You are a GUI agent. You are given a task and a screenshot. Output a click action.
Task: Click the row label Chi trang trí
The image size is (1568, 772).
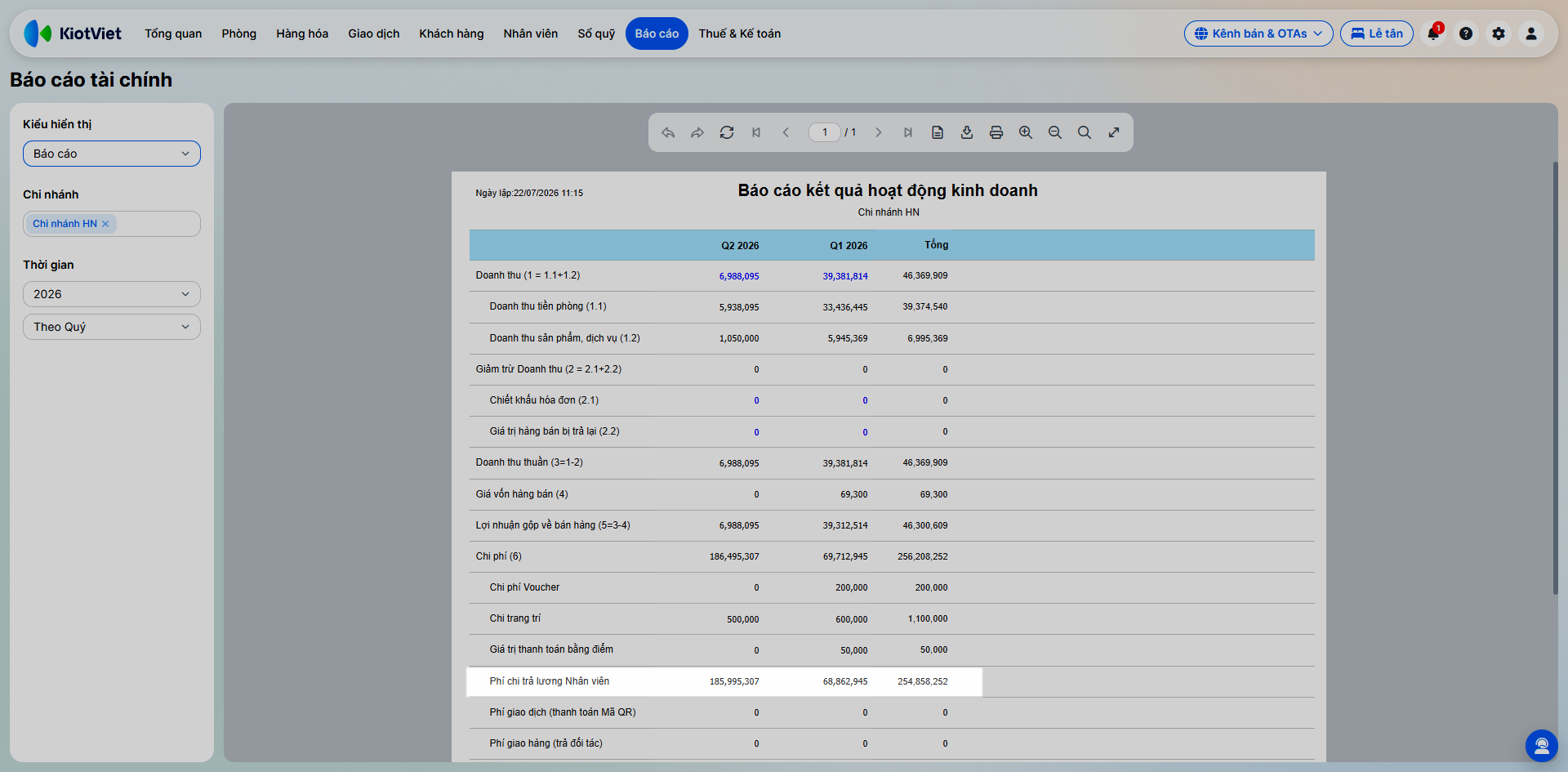515,618
